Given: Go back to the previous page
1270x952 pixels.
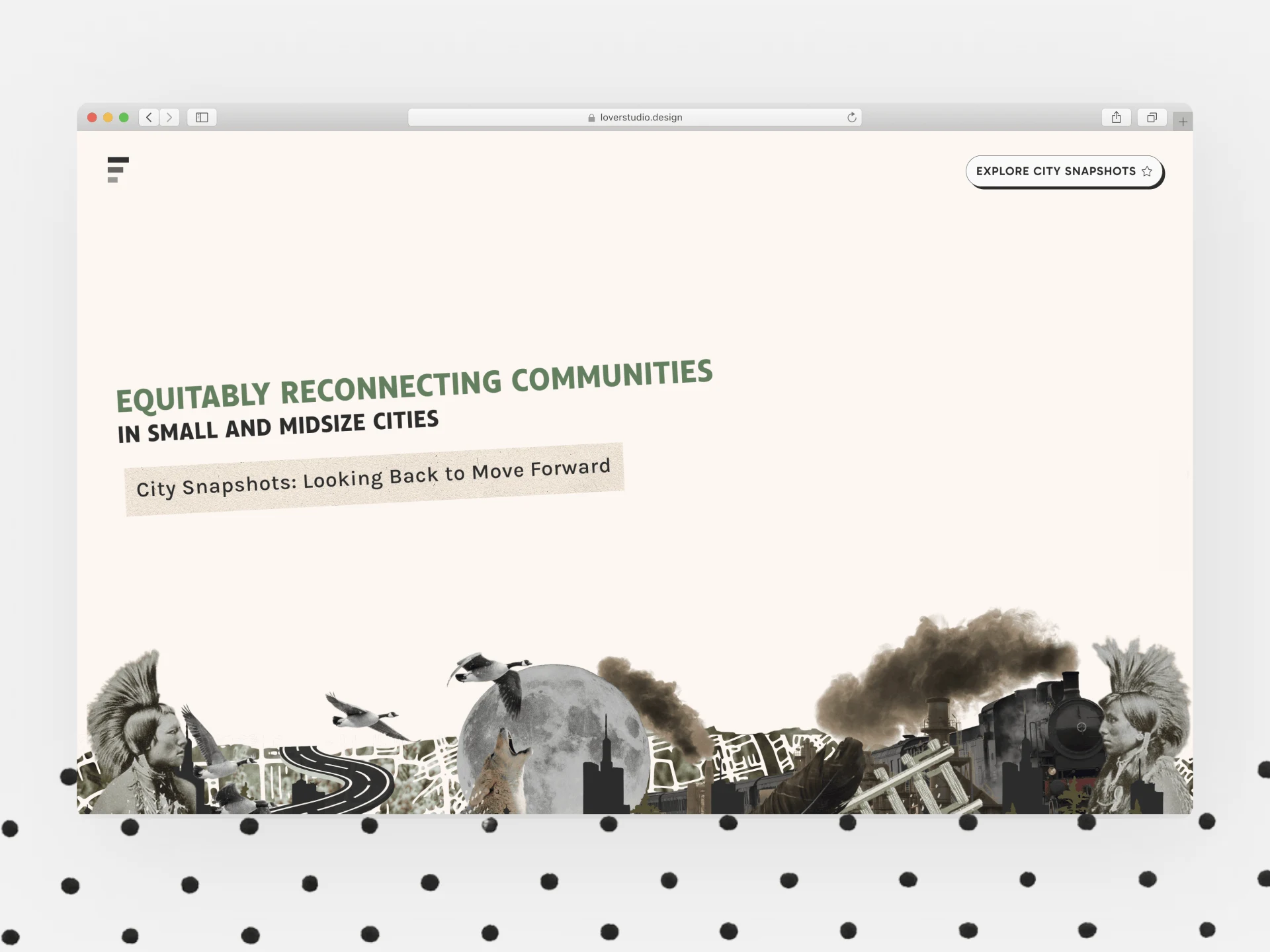Looking at the screenshot, I should [149, 117].
